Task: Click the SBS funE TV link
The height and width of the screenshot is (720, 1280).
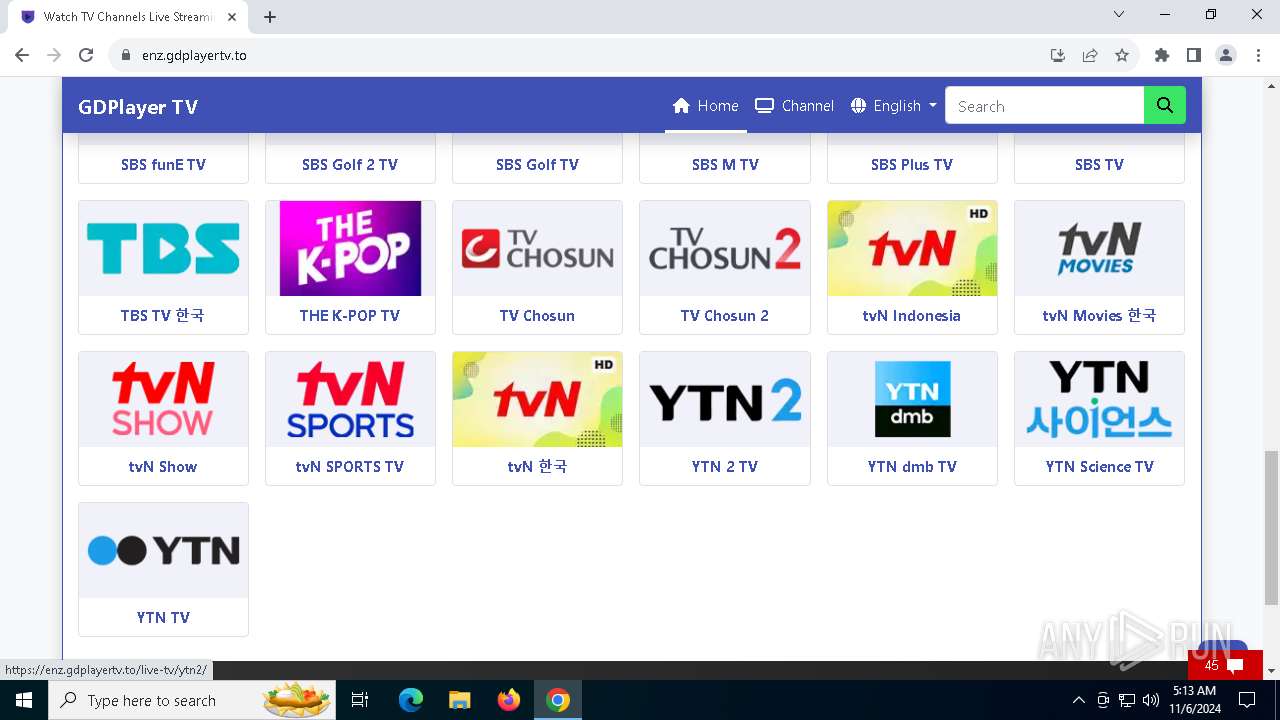Action: pyautogui.click(x=163, y=165)
